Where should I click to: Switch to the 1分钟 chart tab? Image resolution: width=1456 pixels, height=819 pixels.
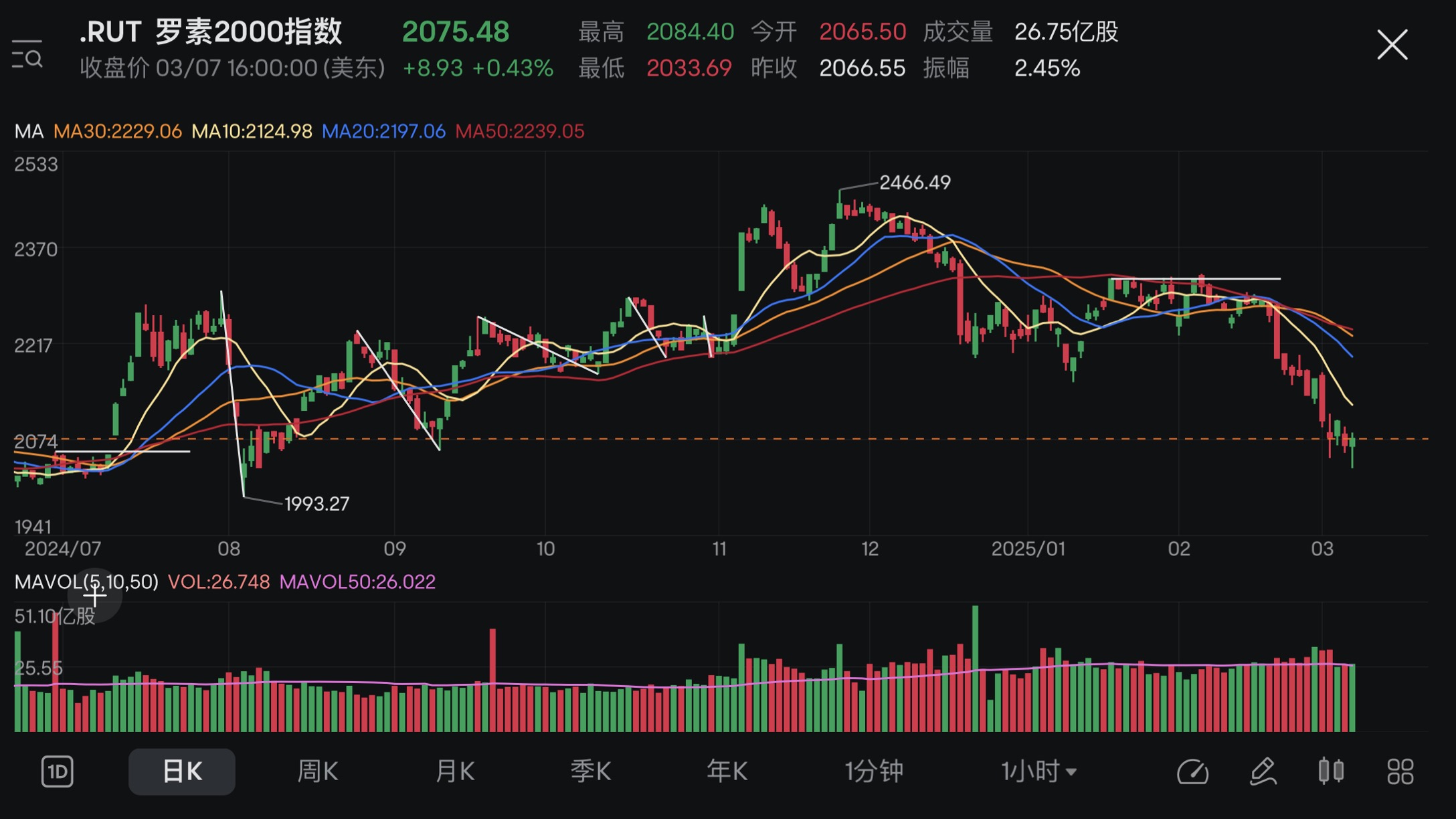(874, 771)
